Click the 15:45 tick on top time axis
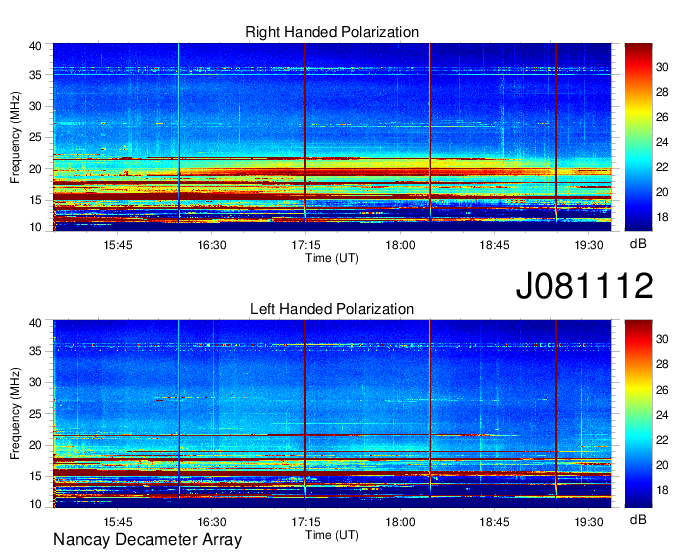Screen dimensions: 680x552 point(118,245)
